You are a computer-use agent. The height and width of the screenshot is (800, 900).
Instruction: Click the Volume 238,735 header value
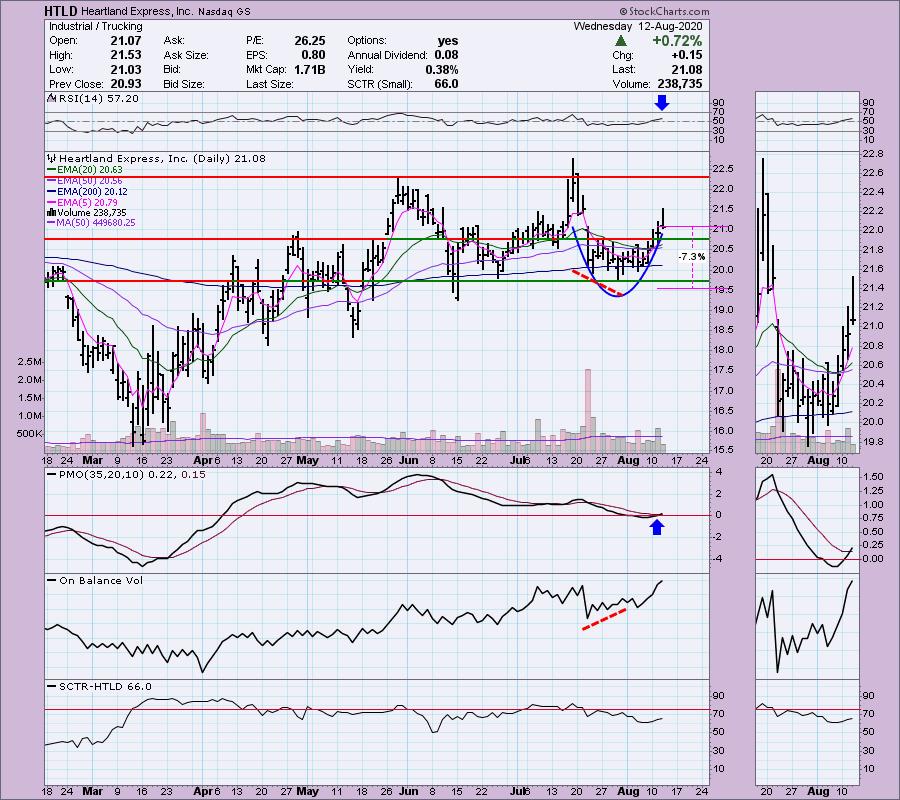coord(679,84)
